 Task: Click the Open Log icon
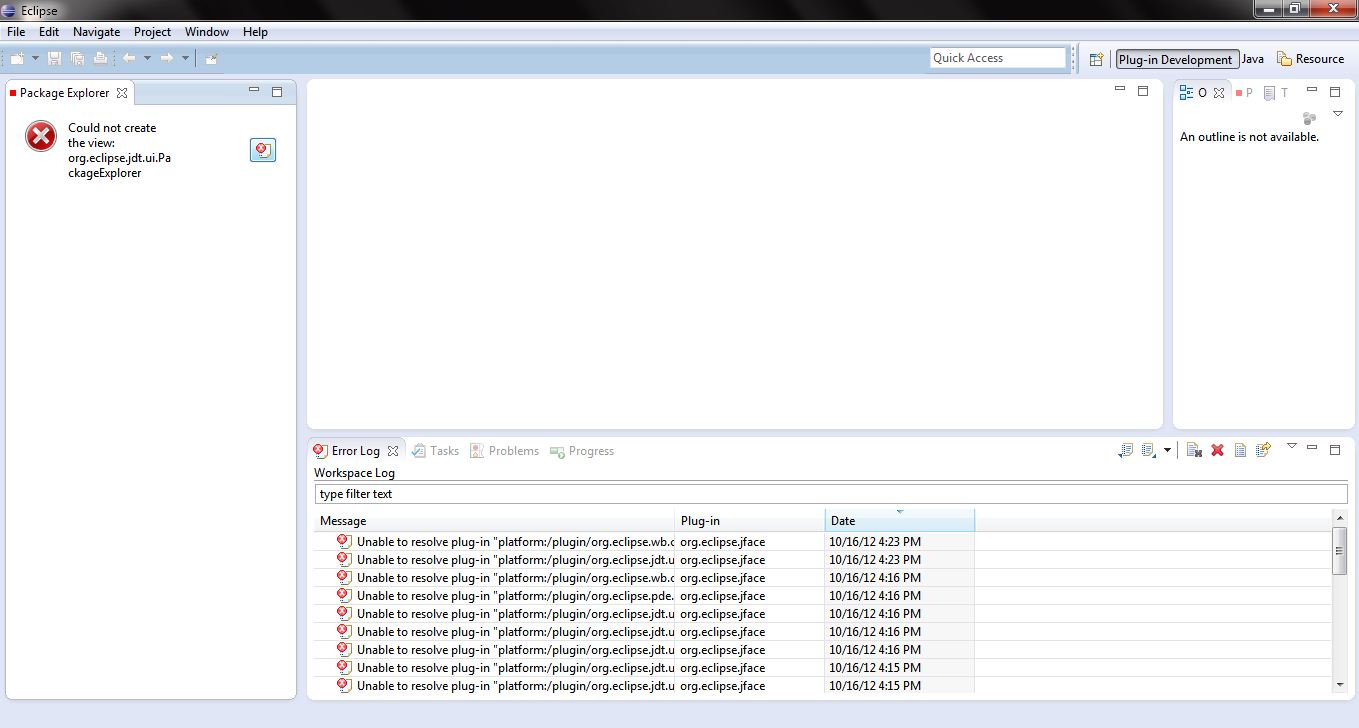[1240, 450]
